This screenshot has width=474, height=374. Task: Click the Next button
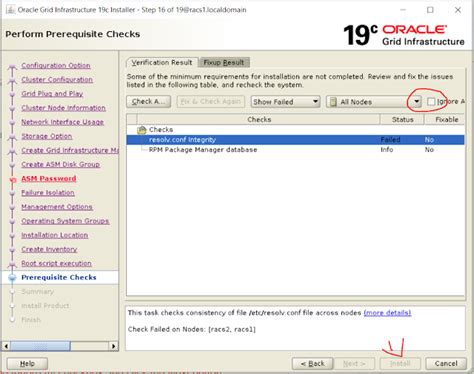click(x=354, y=363)
